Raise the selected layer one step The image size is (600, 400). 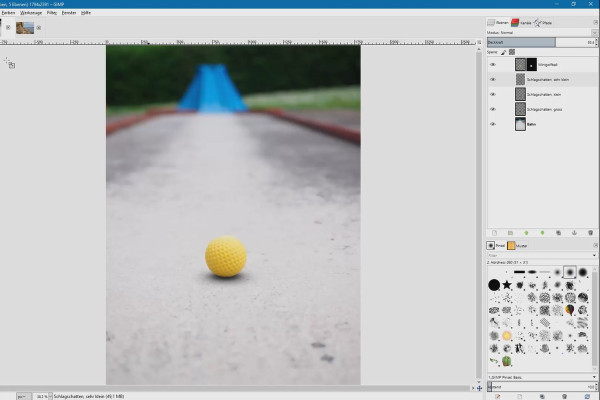point(526,233)
